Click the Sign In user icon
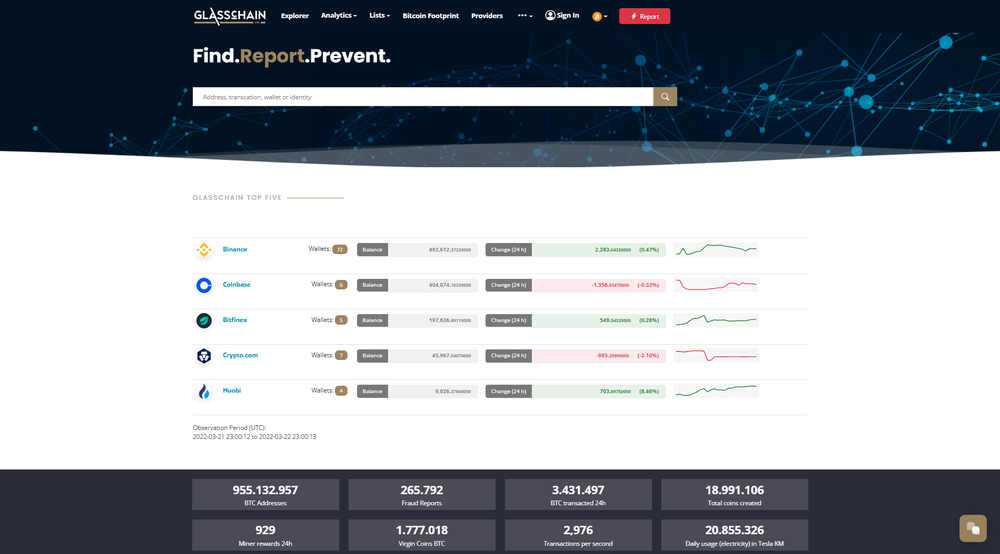This screenshot has width=1000, height=554. pyautogui.click(x=550, y=15)
